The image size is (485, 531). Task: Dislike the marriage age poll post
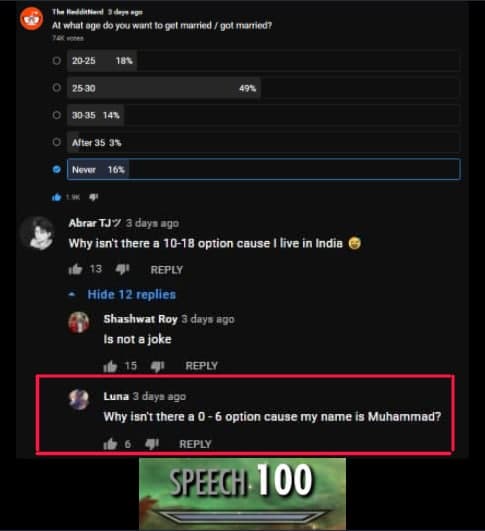coord(93,197)
